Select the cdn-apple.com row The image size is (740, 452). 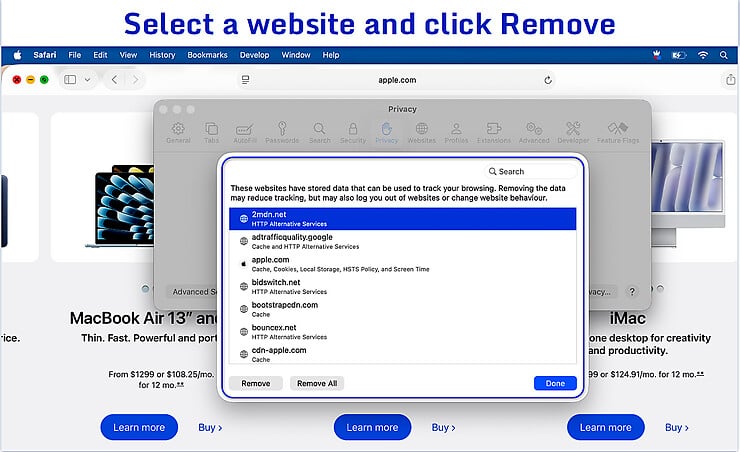click(x=403, y=354)
